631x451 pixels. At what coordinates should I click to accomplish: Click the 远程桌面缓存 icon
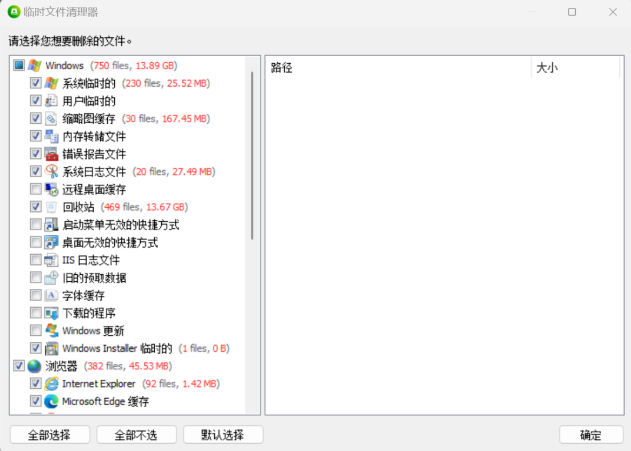(x=51, y=189)
